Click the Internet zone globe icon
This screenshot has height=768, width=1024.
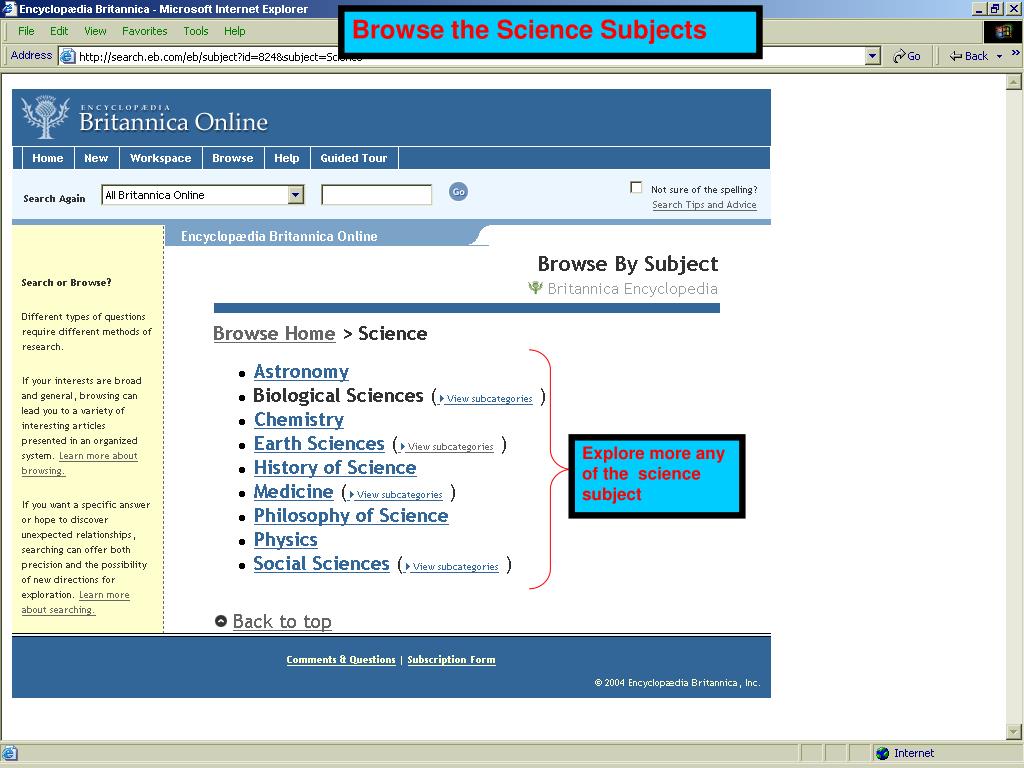pyautogui.click(x=882, y=753)
